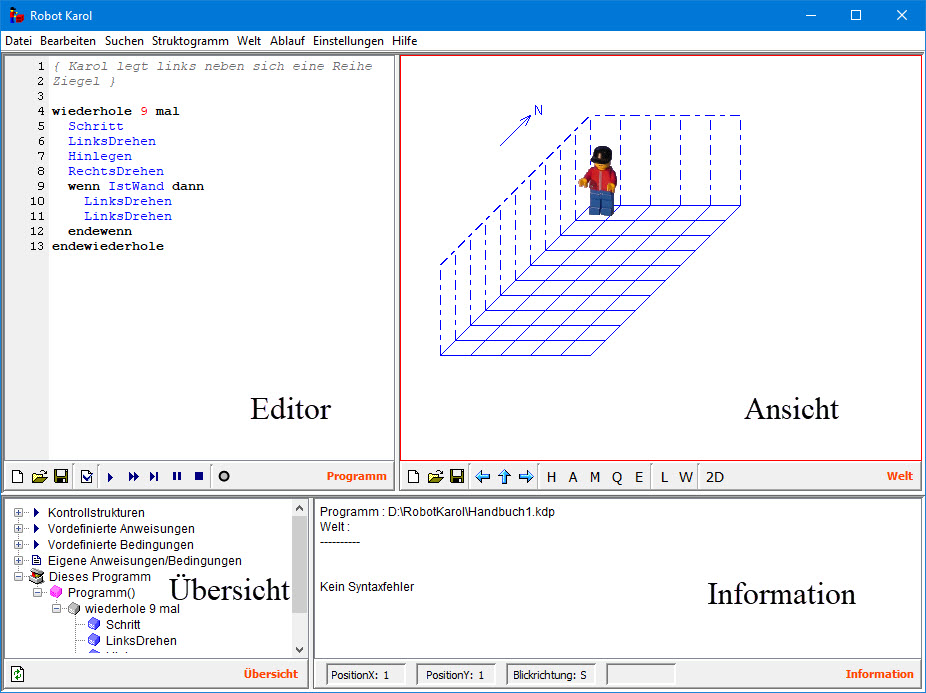Move Karol forward with the up arrow
The height and width of the screenshot is (693, 926).
pyautogui.click(x=505, y=477)
